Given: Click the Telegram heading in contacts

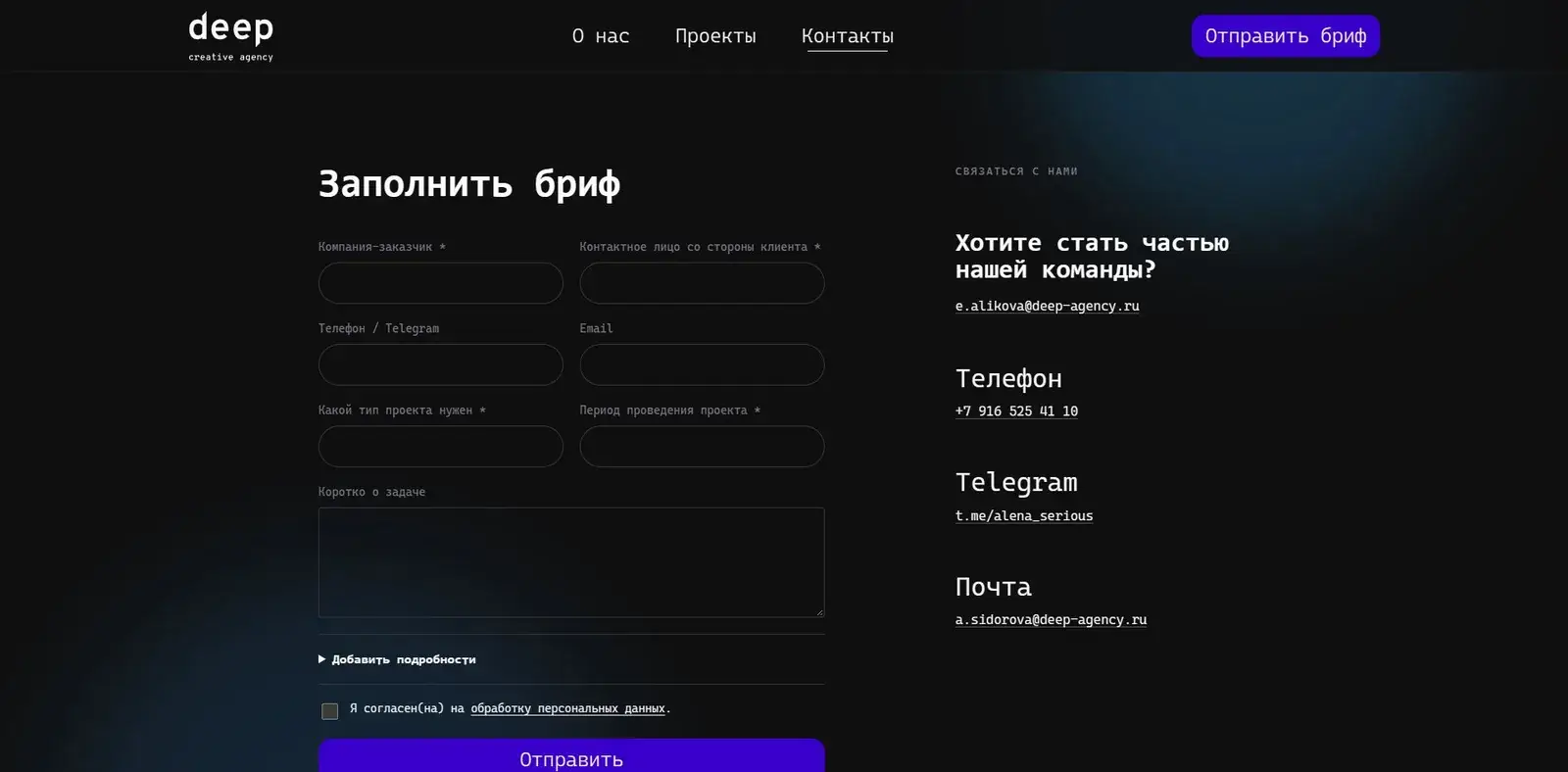Looking at the screenshot, I should pyautogui.click(x=1016, y=482).
